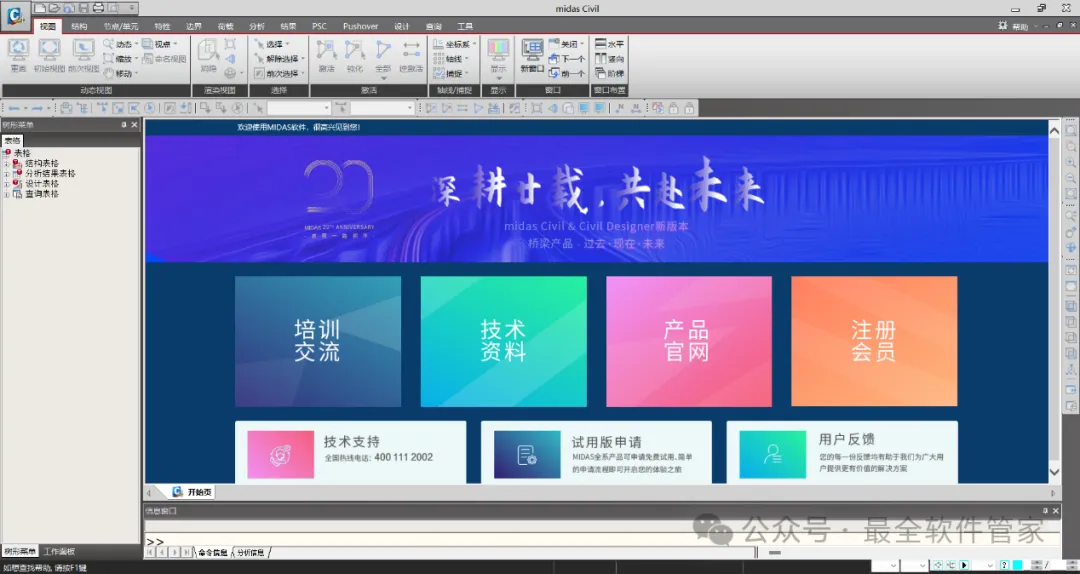This screenshot has height=574, width=1080.
Task: Click the 全部 activate all icon
Action: (383, 57)
